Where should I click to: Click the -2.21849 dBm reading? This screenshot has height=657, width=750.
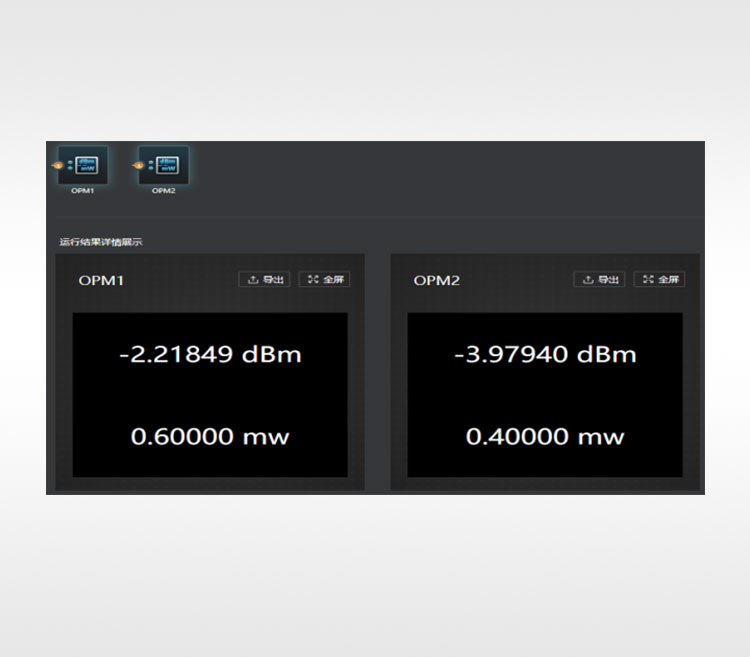coord(210,355)
